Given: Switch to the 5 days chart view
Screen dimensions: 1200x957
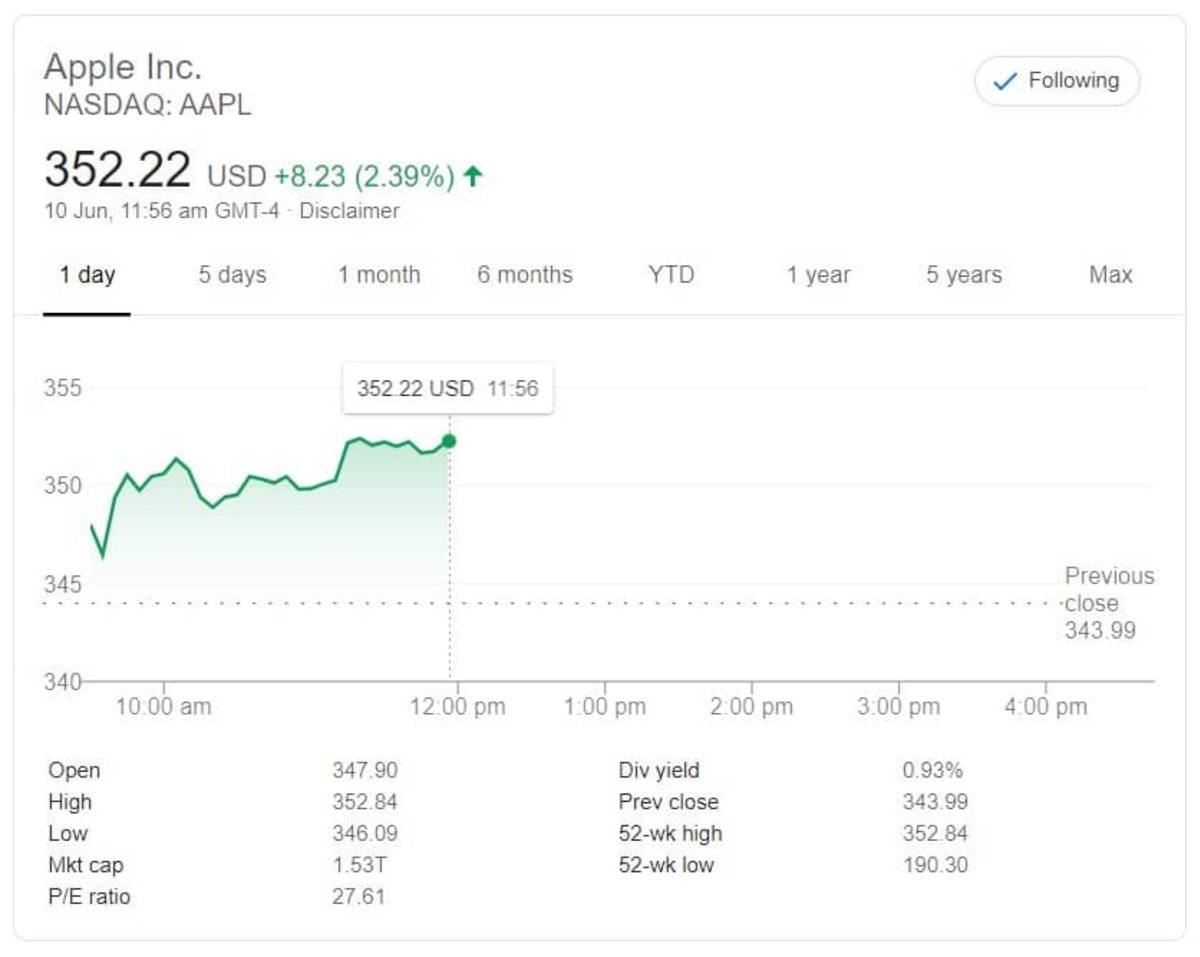Looking at the screenshot, I should [x=230, y=275].
